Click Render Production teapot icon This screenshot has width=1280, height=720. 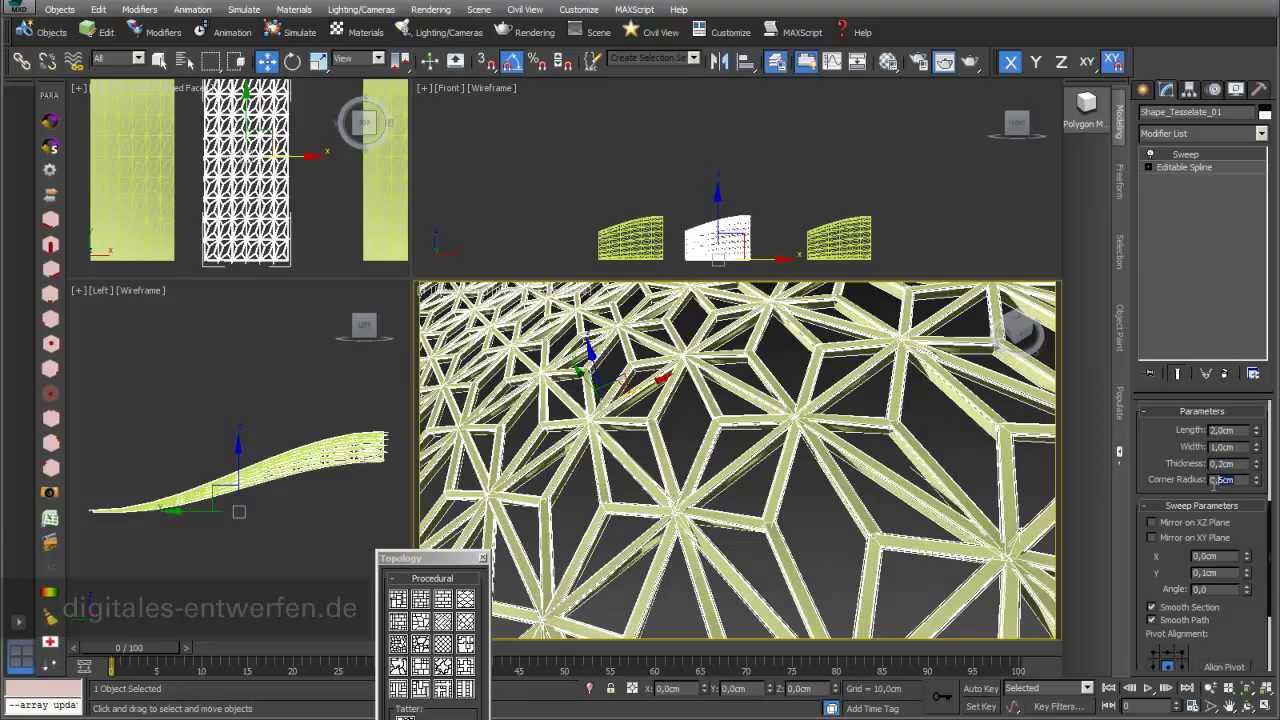(x=970, y=62)
